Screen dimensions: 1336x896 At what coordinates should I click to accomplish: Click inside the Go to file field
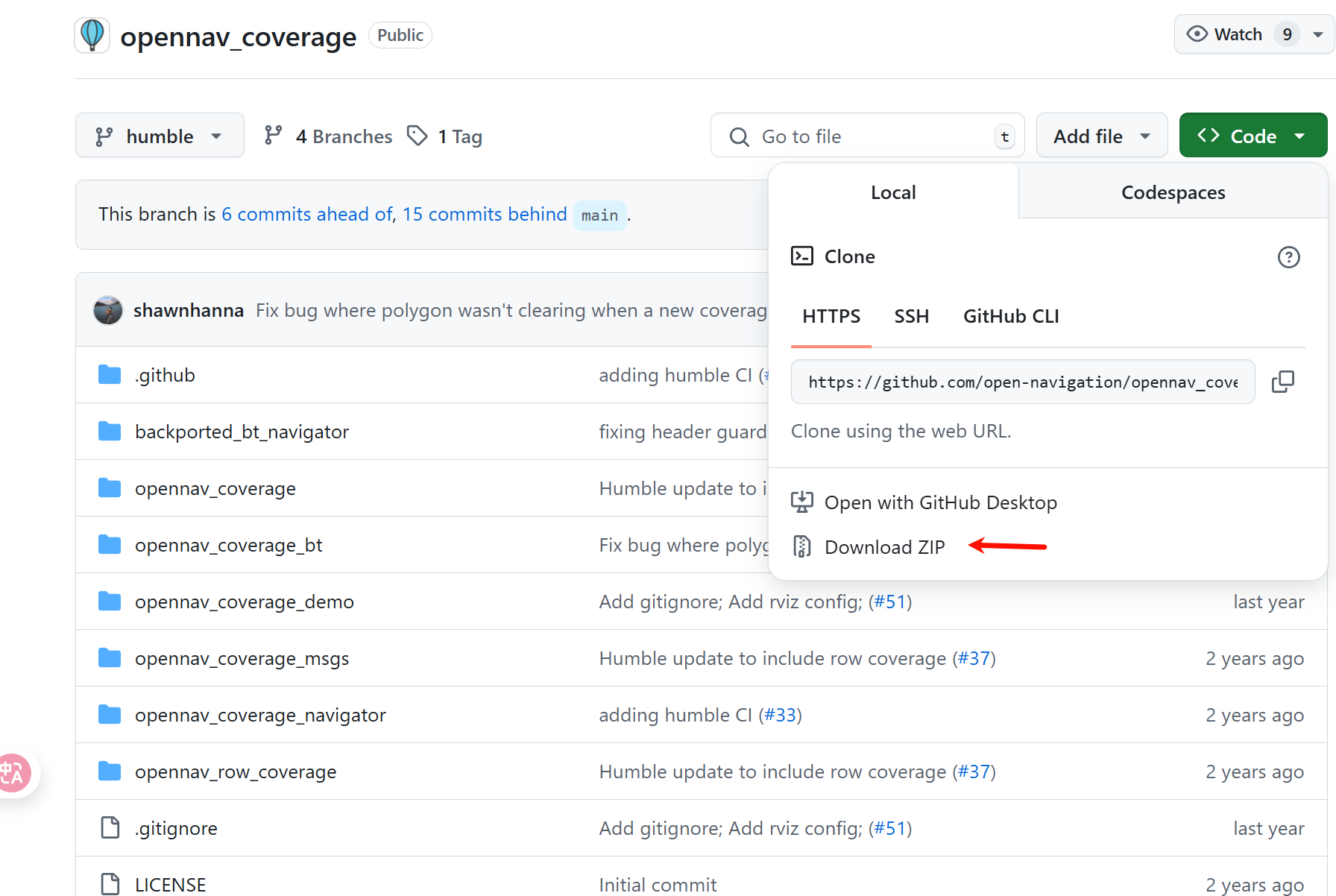click(857, 136)
